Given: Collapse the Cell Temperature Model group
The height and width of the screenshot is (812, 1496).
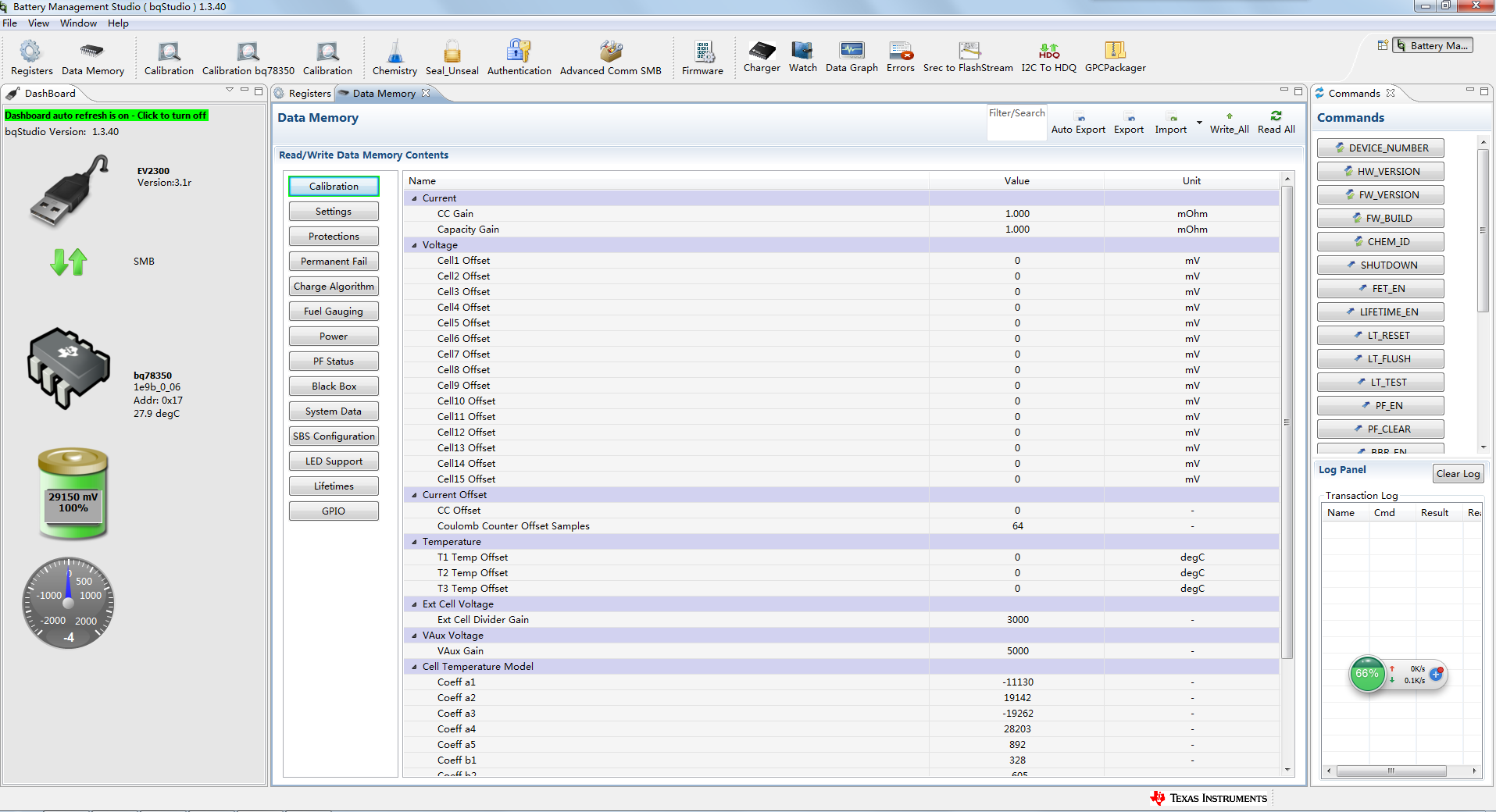Looking at the screenshot, I should tap(415, 667).
